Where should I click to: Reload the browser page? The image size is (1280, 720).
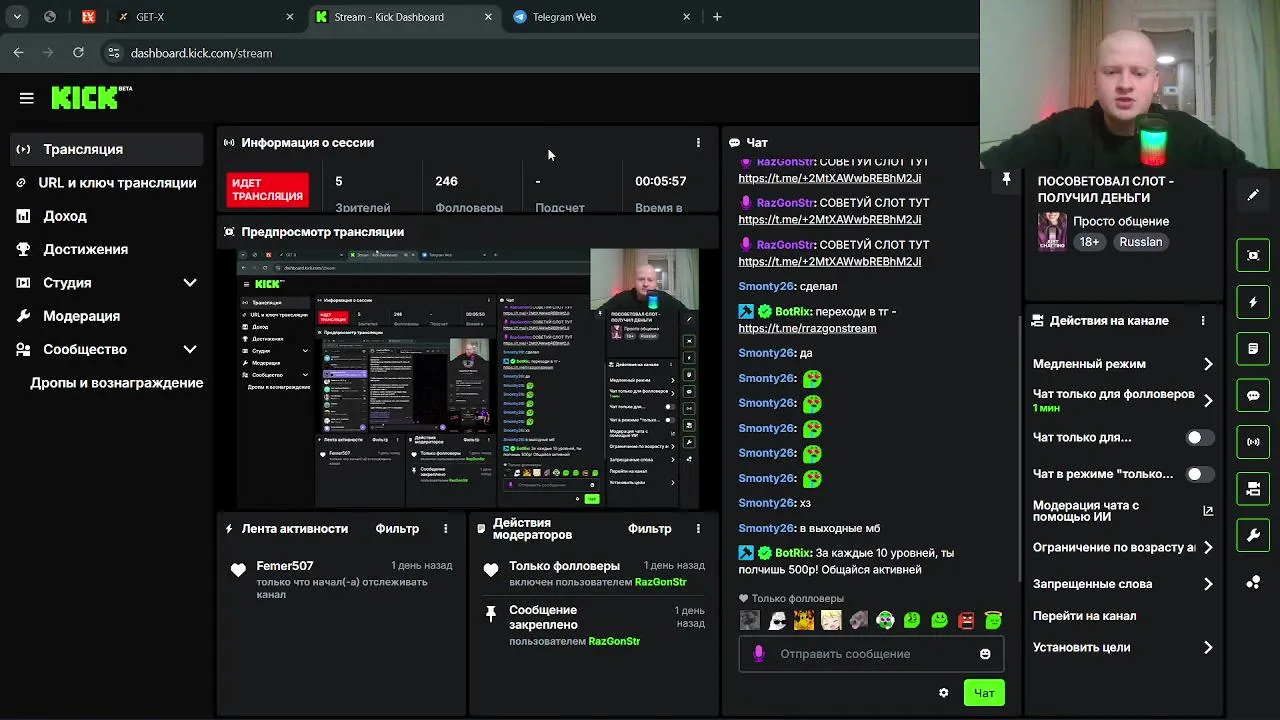(x=78, y=53)
